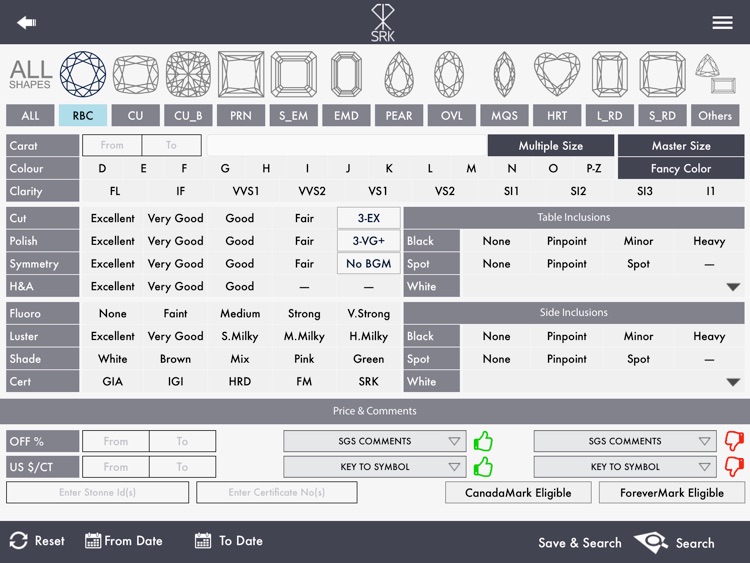Open the right Key to Symbol dropdown
750x563 pixels.
(625, 467)
